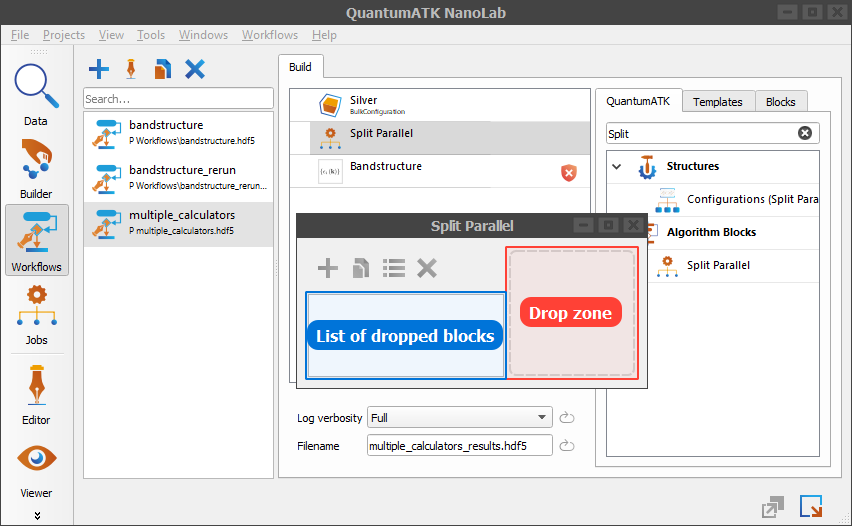
Task: Open the Projects menu
Action: coord(64,35)
